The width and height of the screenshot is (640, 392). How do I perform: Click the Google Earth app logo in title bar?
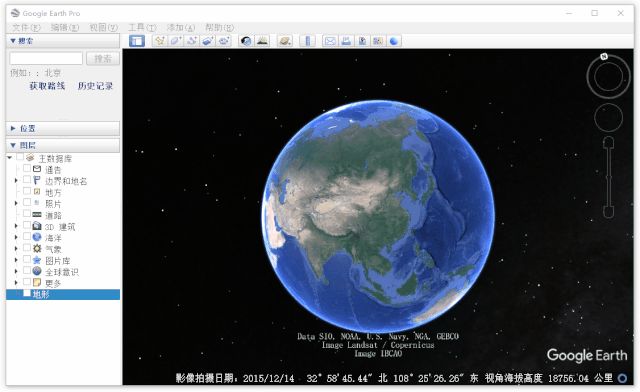click(x=15, y=13)
